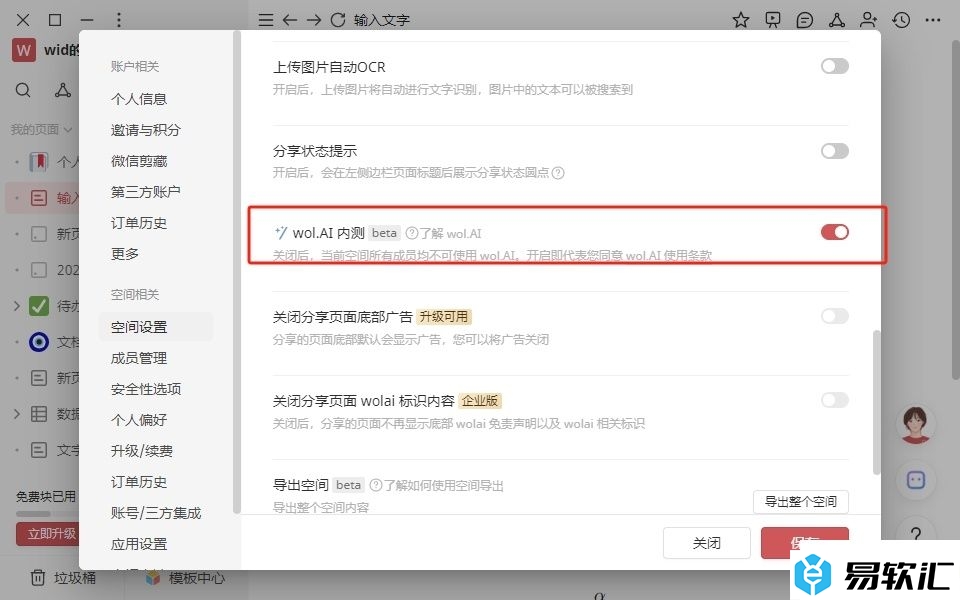Click the avatar portrait on the right edge
The height and width of the screenshot is (600, 960).
pos(916,424)
